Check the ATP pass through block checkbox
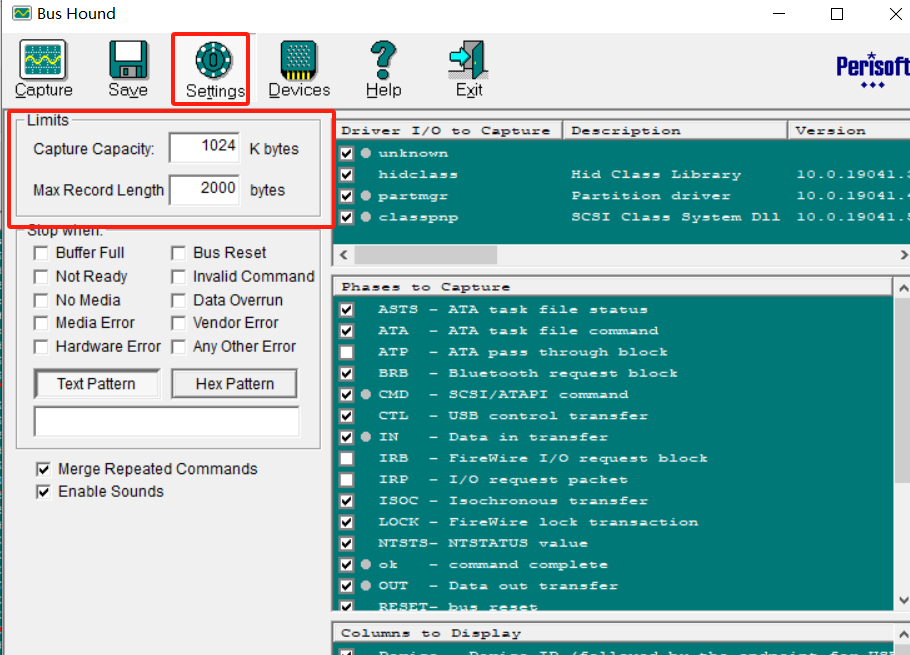Viewport: 910px width, 655px height. 346,352
